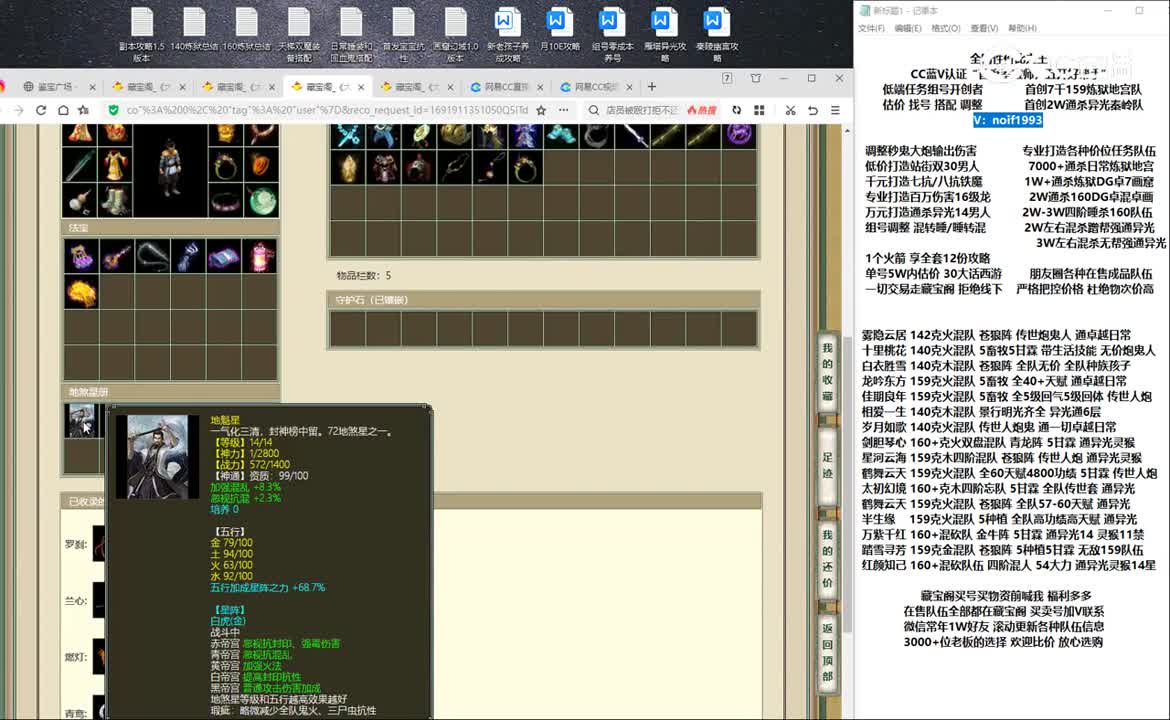Screen dimensions: 1170x720
Task: Open the 140炼狱总结 desktop file
Action: point(194,30)
